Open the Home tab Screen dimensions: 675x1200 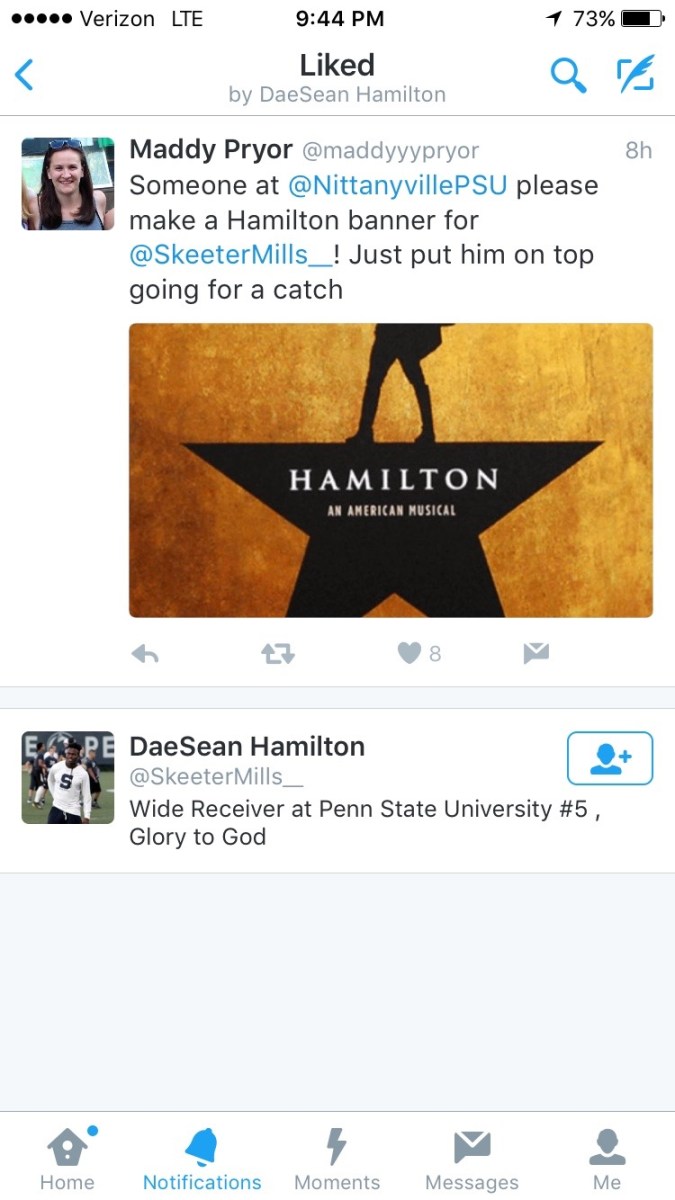(x=67, y=1158)
